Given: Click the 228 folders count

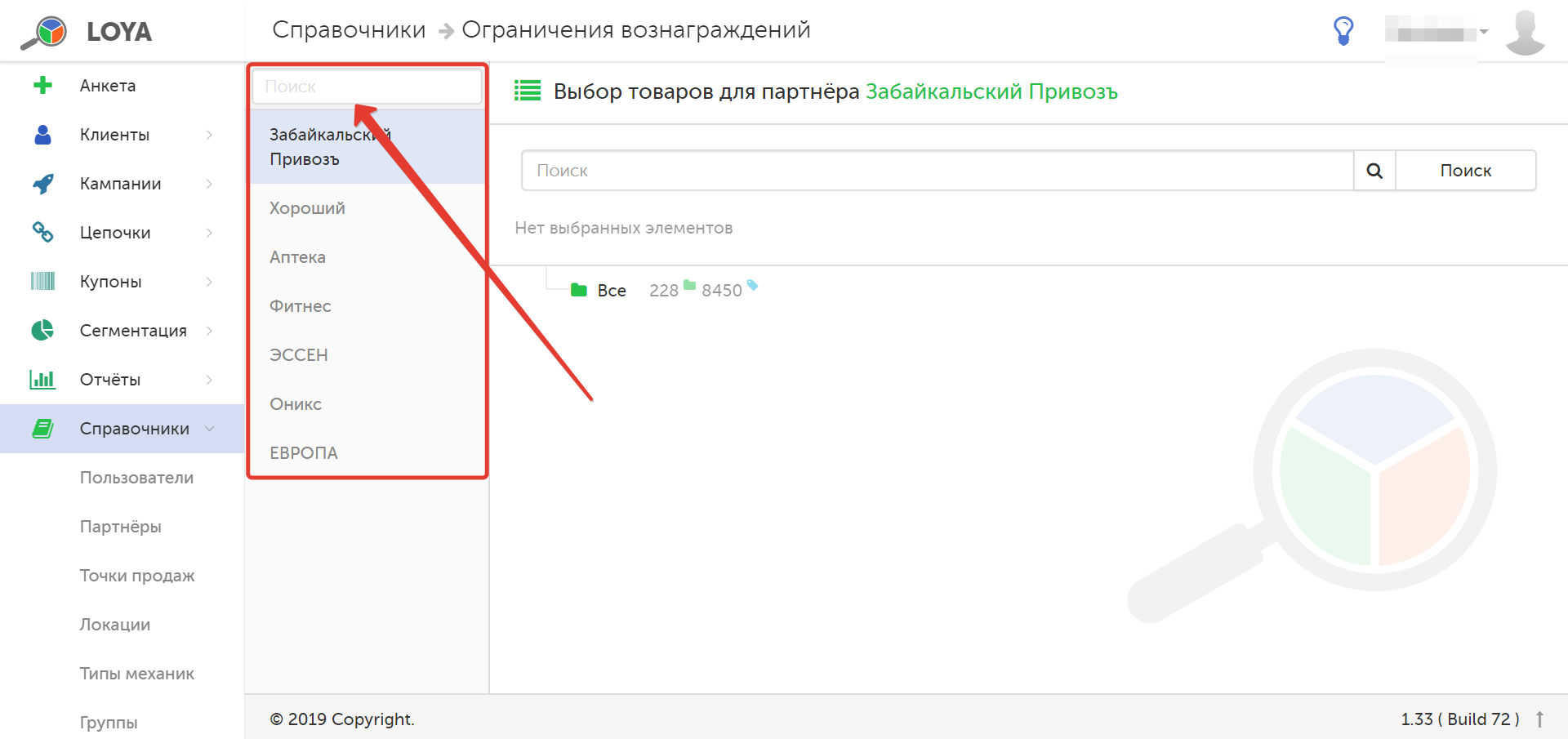Looking at the screenshot, I should (x=663, y=291).
